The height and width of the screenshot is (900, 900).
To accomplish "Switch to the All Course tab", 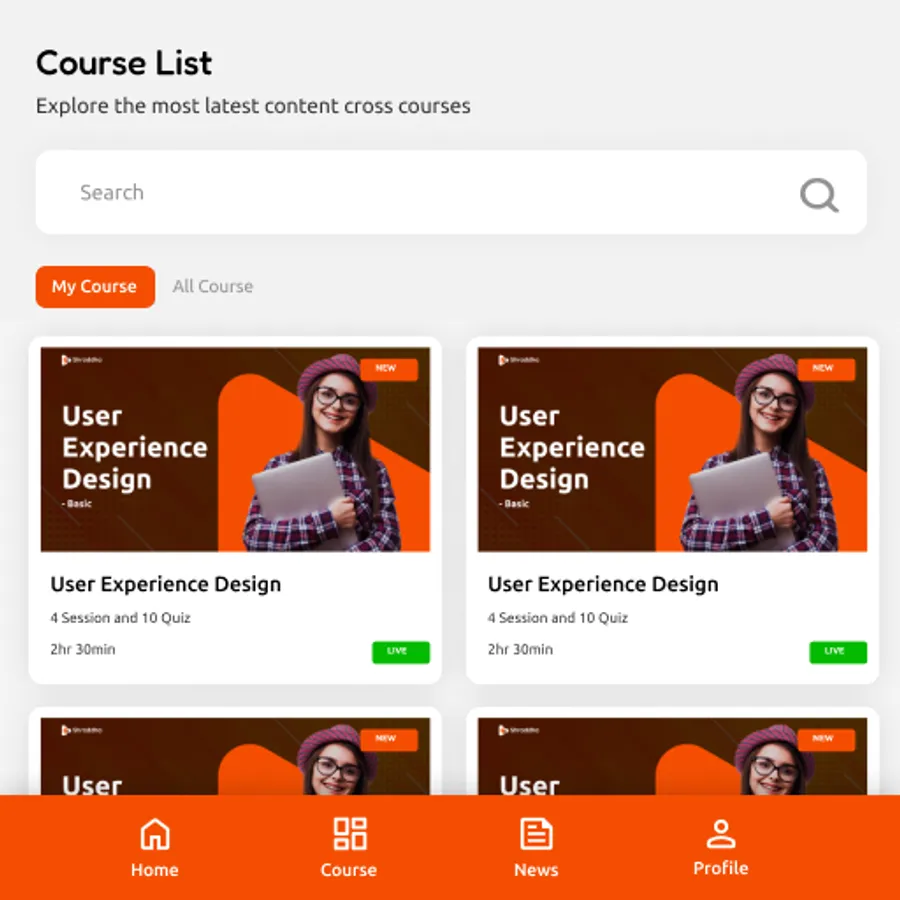I will point(213,286).
